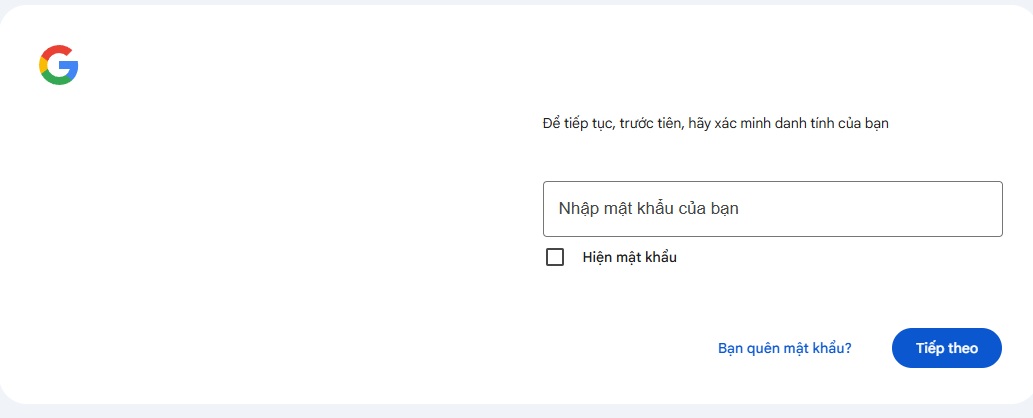The height and width of the screenshot is (418, 1033).
Task: Click the multicolored Google G icon
Action: pyautogui.click(x=59, y=65)
